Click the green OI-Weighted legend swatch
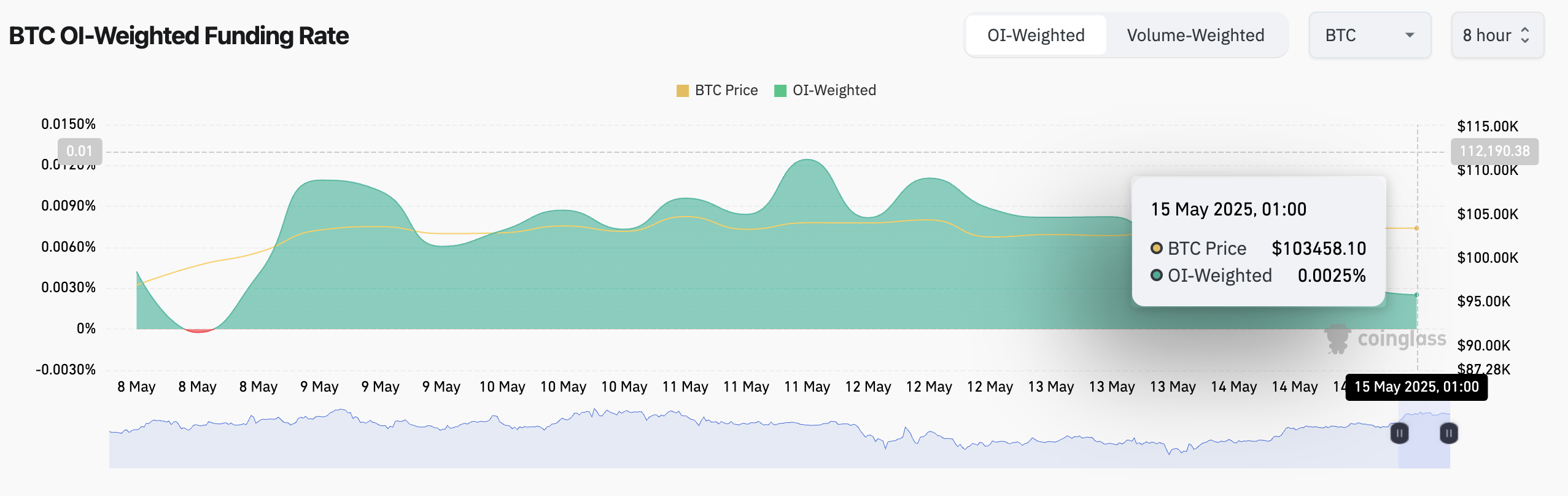The width and height of the screenshot is (1568, 496). (x=780, y=91)
